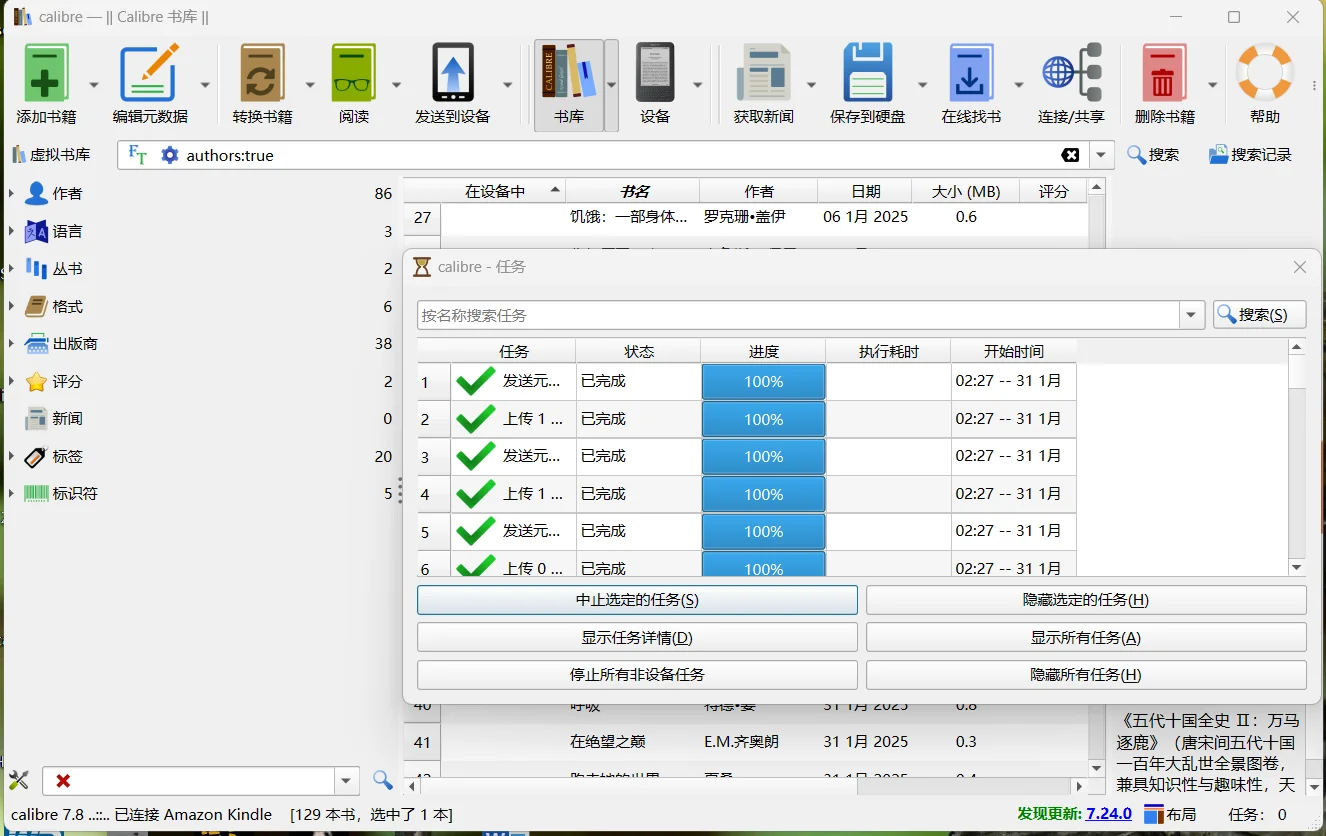This screenshot has width=1326, height=836.
Task: Click 停止所有非设备任务 button
Action: 637,675
